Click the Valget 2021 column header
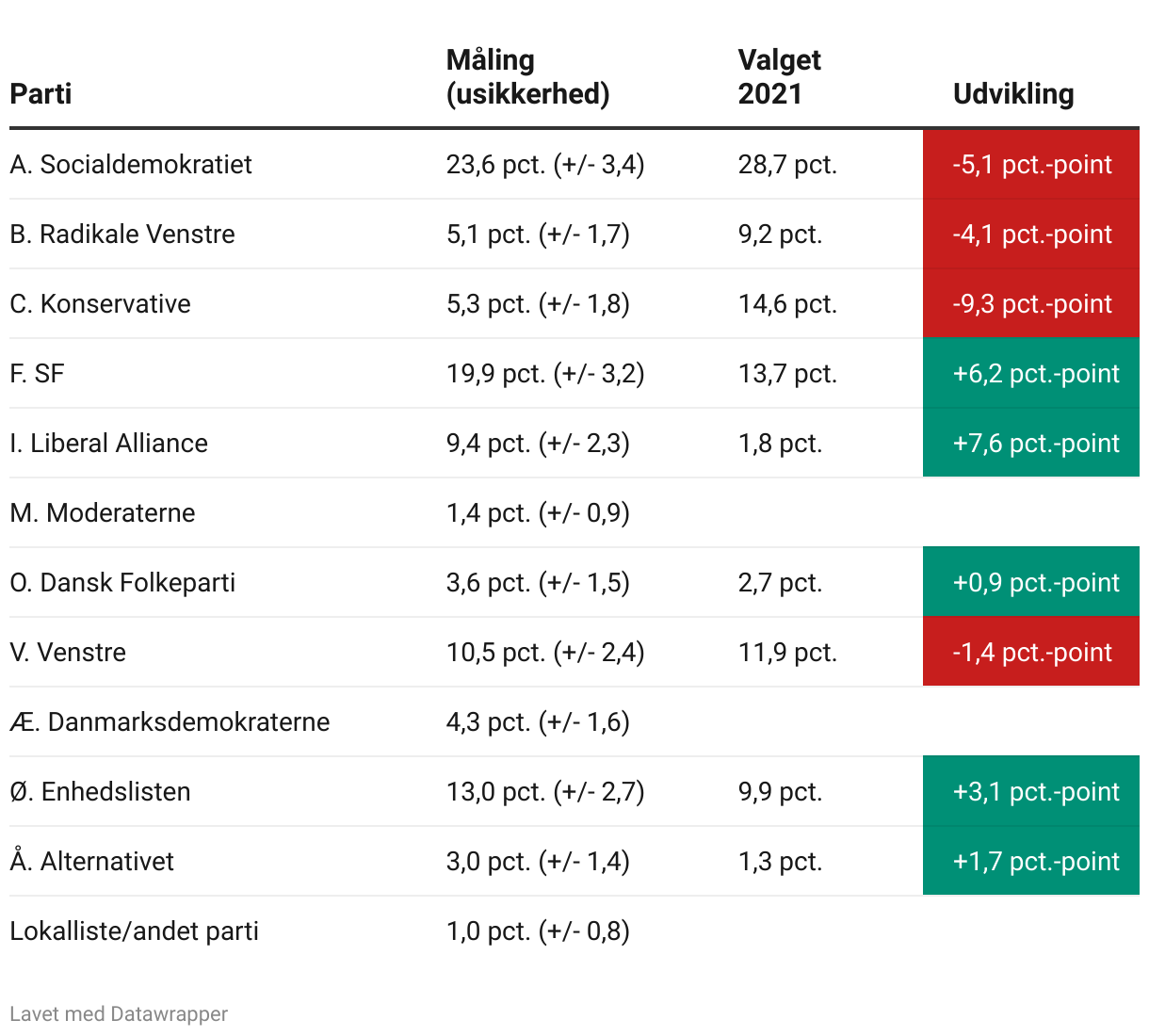 779,77
